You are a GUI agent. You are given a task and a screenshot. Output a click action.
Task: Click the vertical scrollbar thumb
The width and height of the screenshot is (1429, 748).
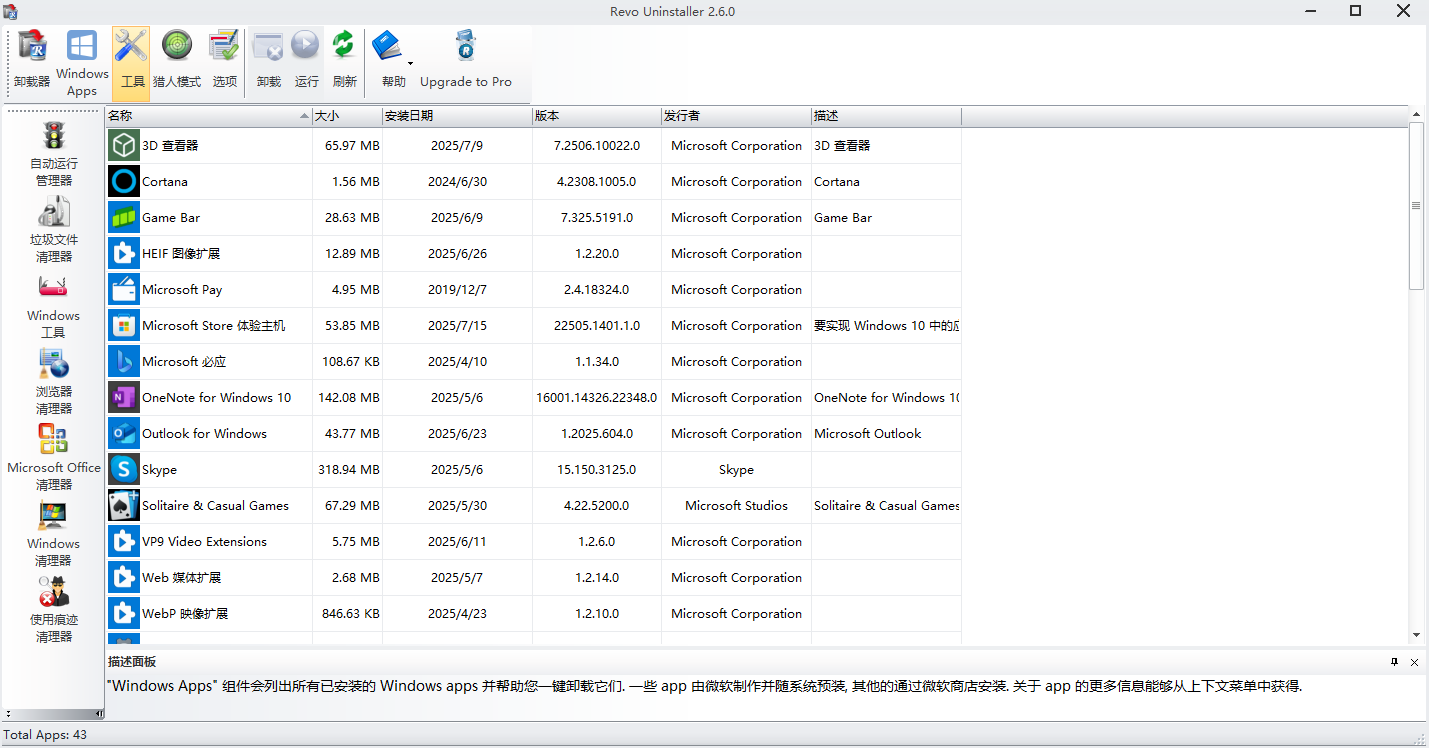point(1416,206)
